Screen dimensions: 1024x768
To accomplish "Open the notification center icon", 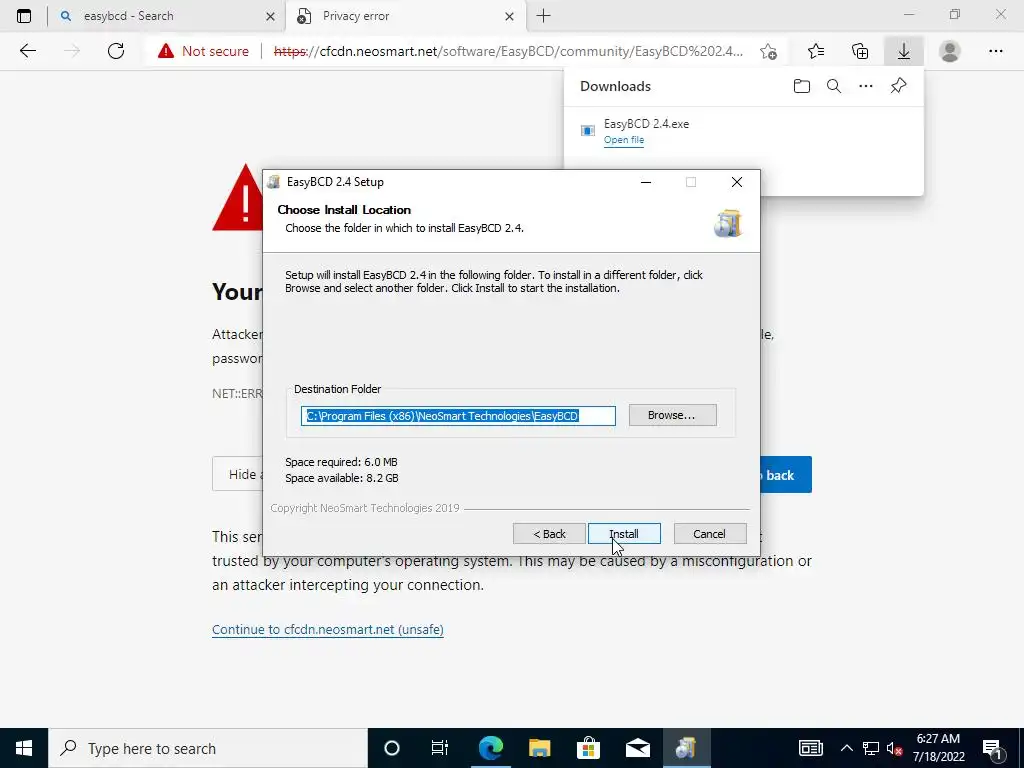I will [x=993, y=748].
